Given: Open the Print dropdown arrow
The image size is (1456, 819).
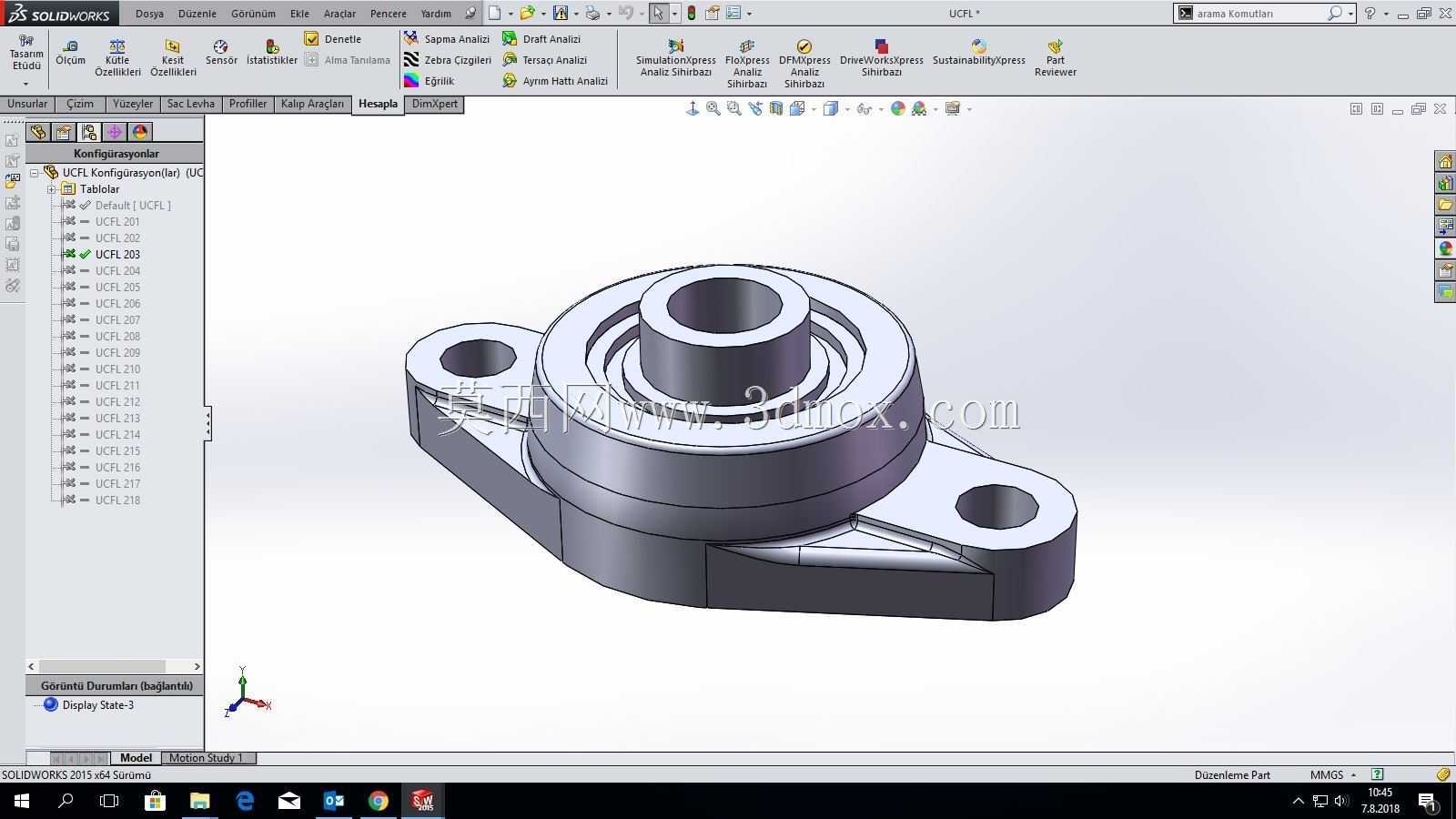Looking at the screenshot, I should (609, 14).
